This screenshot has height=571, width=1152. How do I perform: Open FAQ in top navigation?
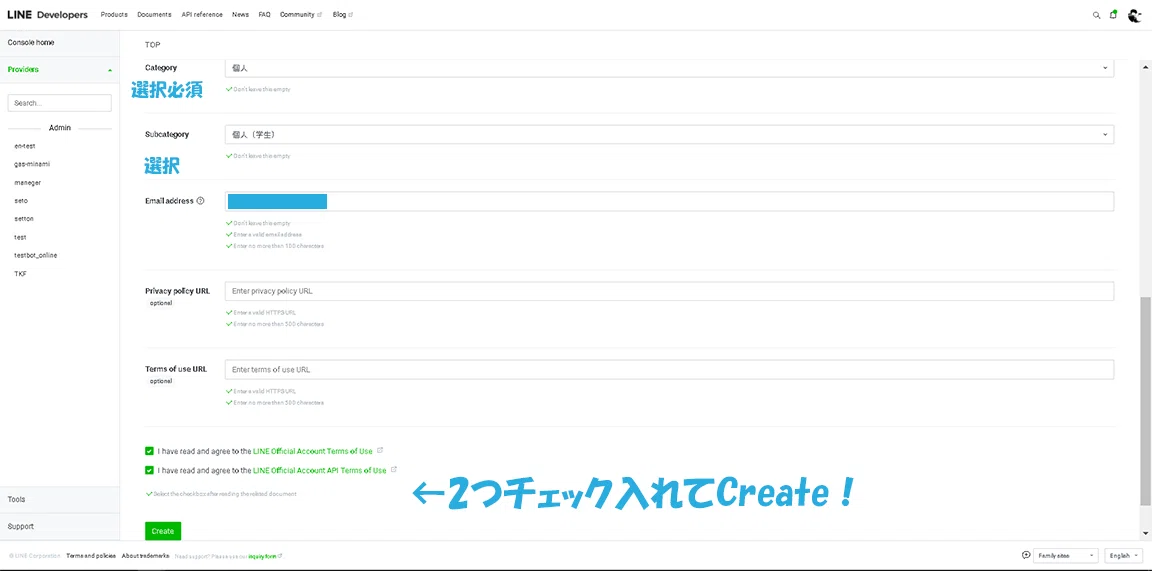click(x=264, y=15)
